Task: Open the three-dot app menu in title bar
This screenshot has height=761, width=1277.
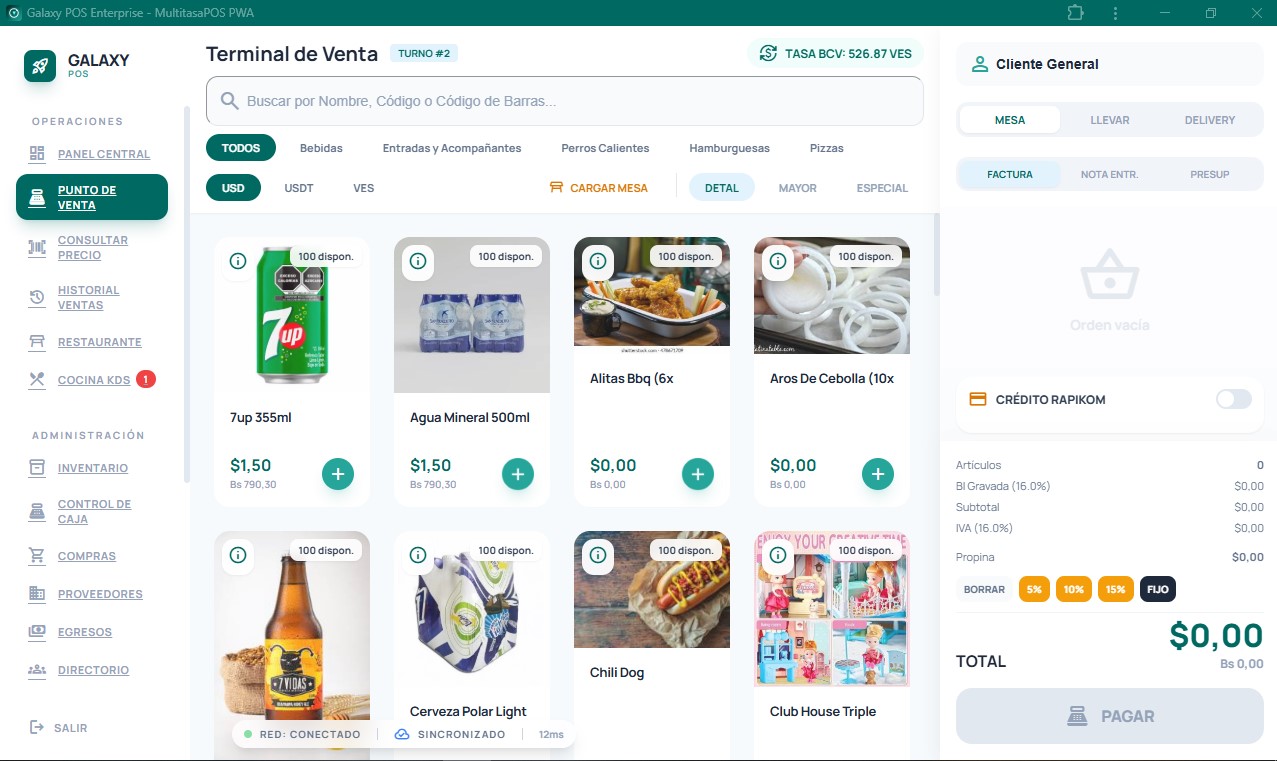Action: coord(1115,13)
